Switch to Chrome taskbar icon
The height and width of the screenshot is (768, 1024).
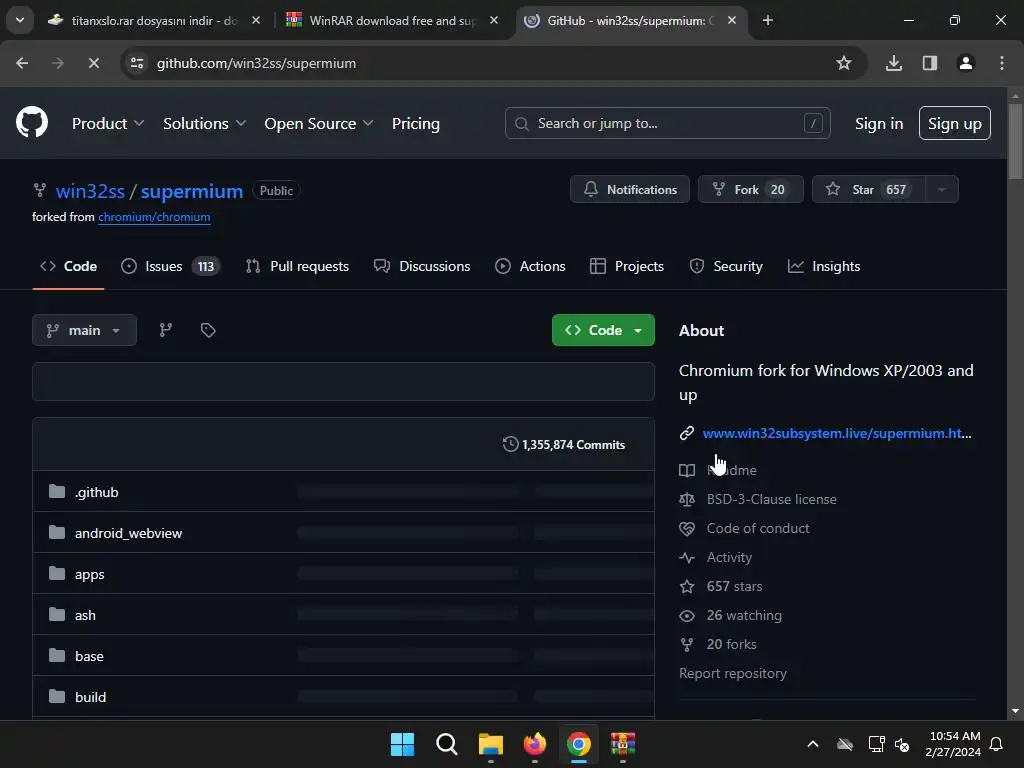point(579,744)
